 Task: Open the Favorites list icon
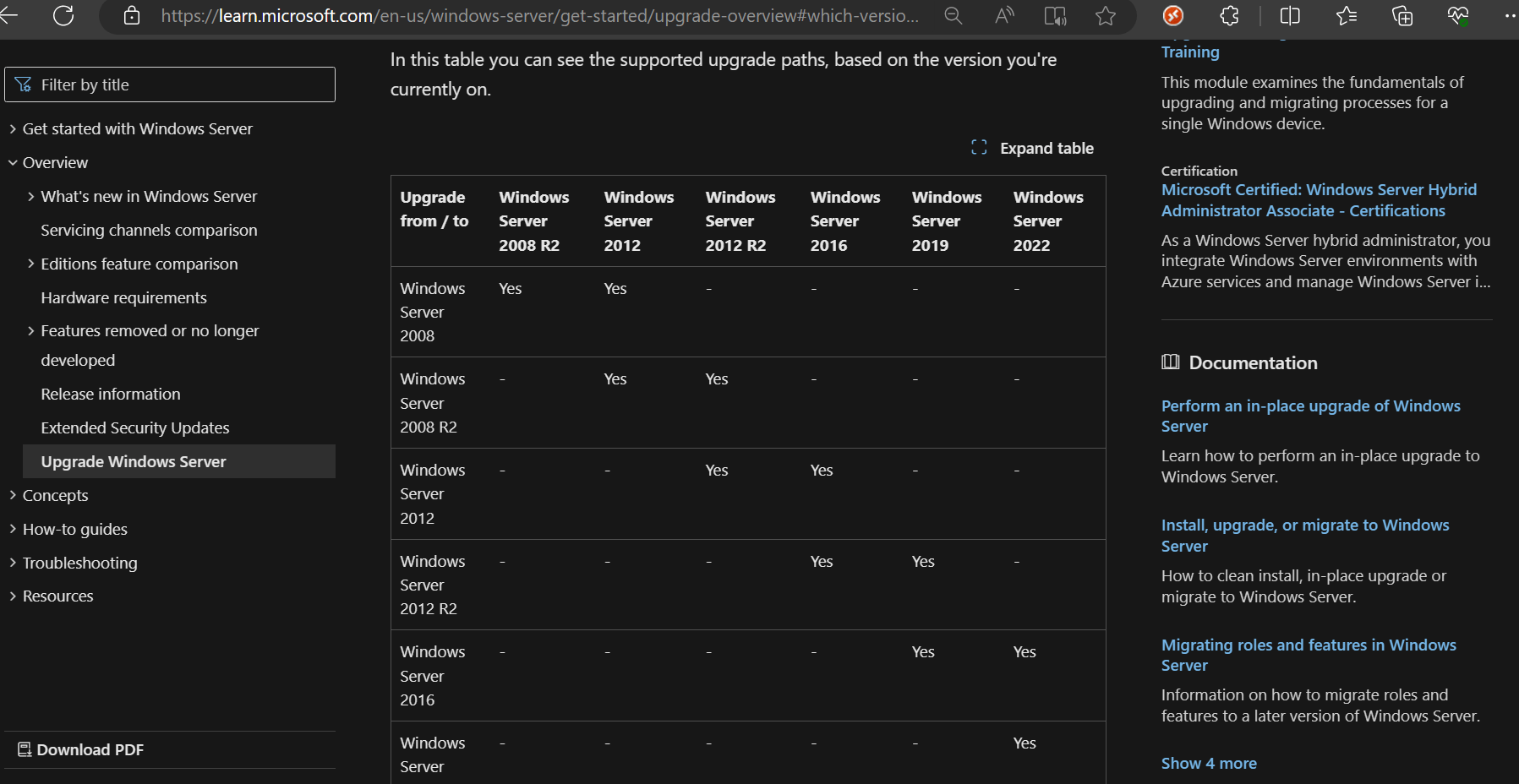1347,15
